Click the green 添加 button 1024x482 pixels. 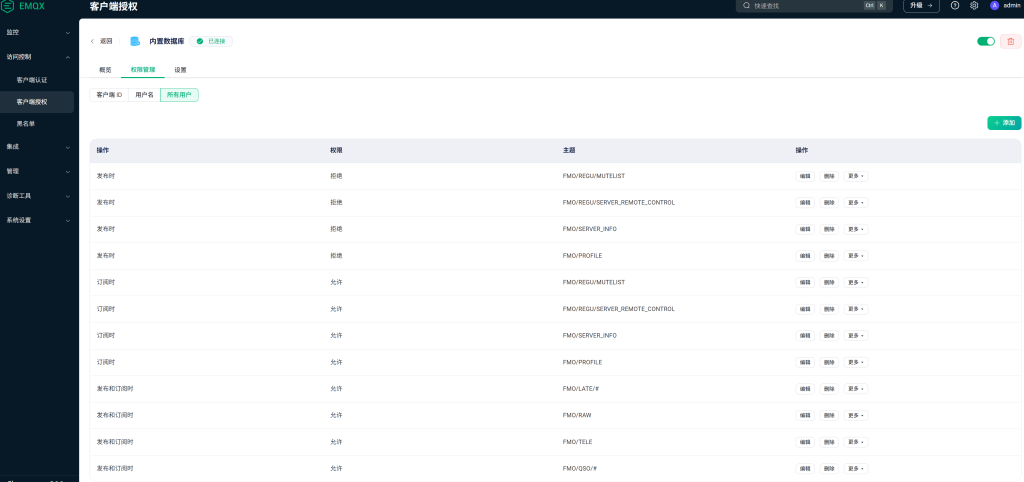coord(1004,123)
